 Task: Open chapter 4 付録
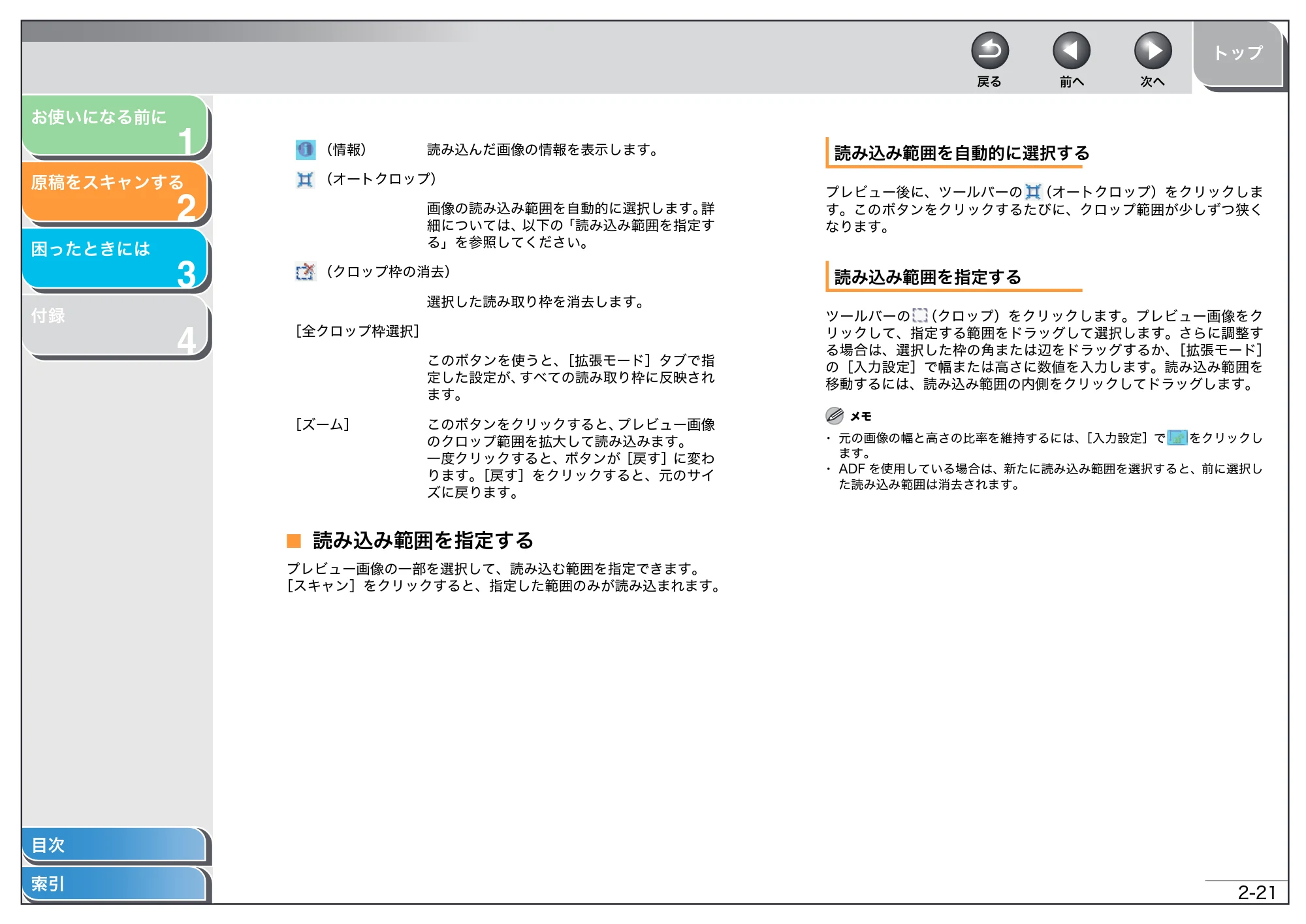pyautogui.click(x=115, y=325)
